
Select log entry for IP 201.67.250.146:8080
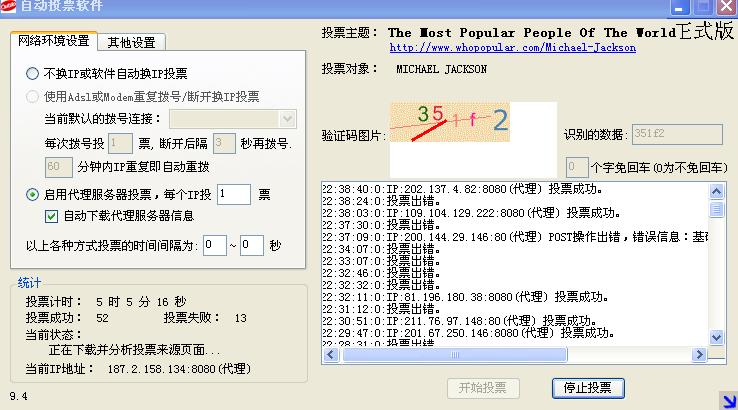click(x=468, y=333)
